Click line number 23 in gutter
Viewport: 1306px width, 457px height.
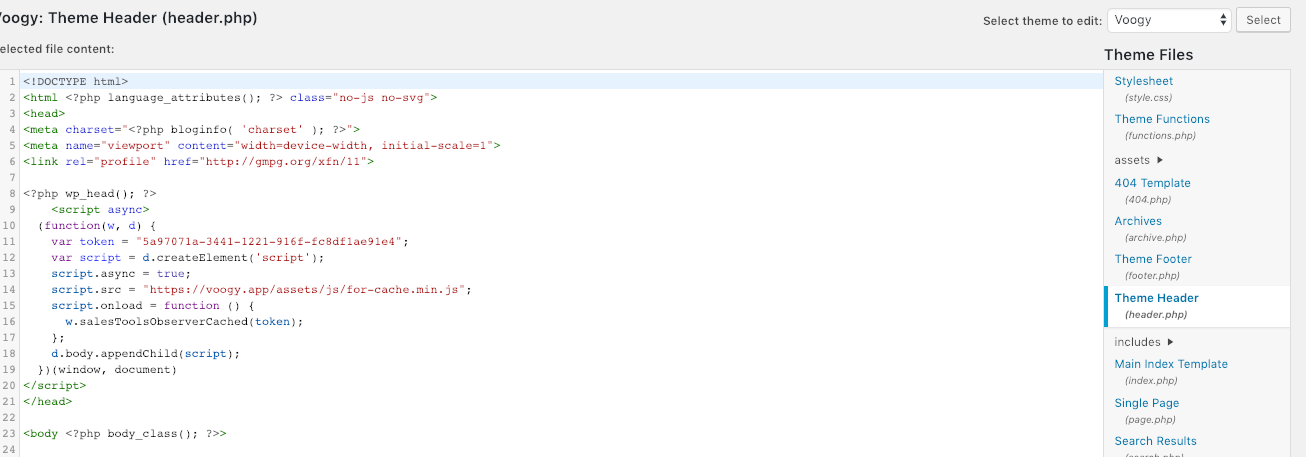point(10,433)
